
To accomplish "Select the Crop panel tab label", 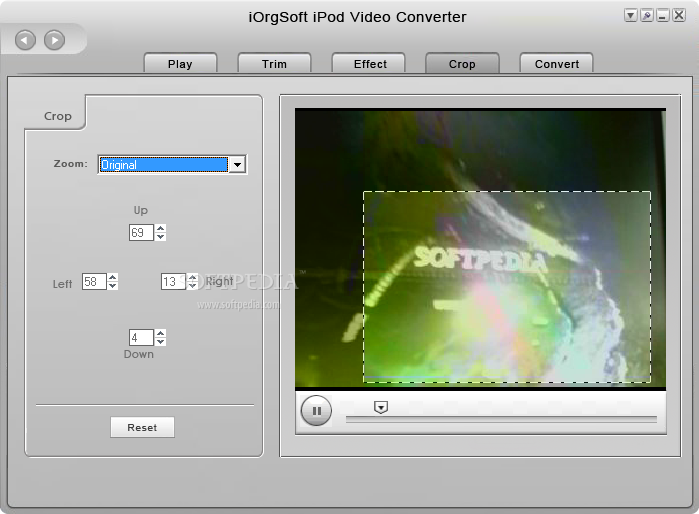I will point(58,116).
